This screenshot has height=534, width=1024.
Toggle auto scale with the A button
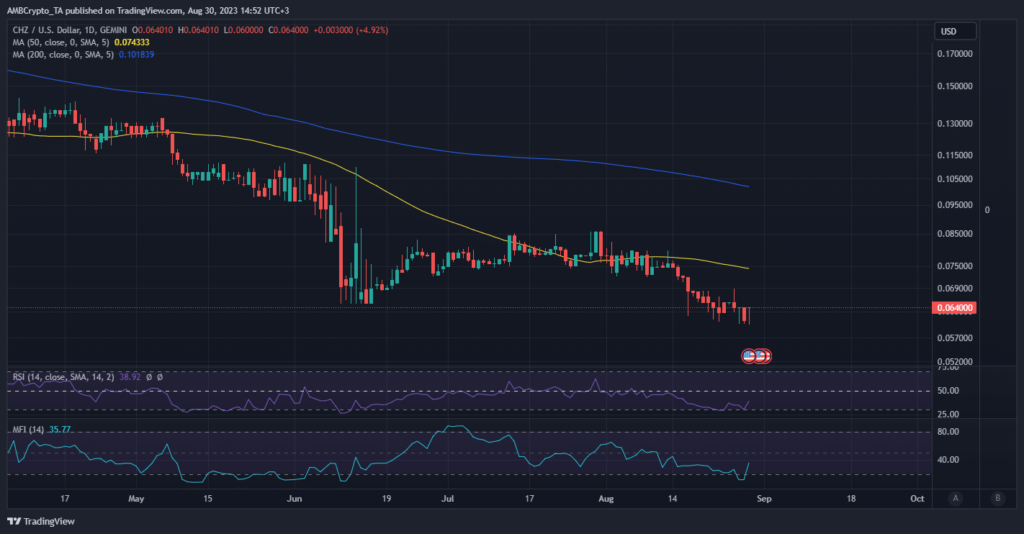[956, 497]
